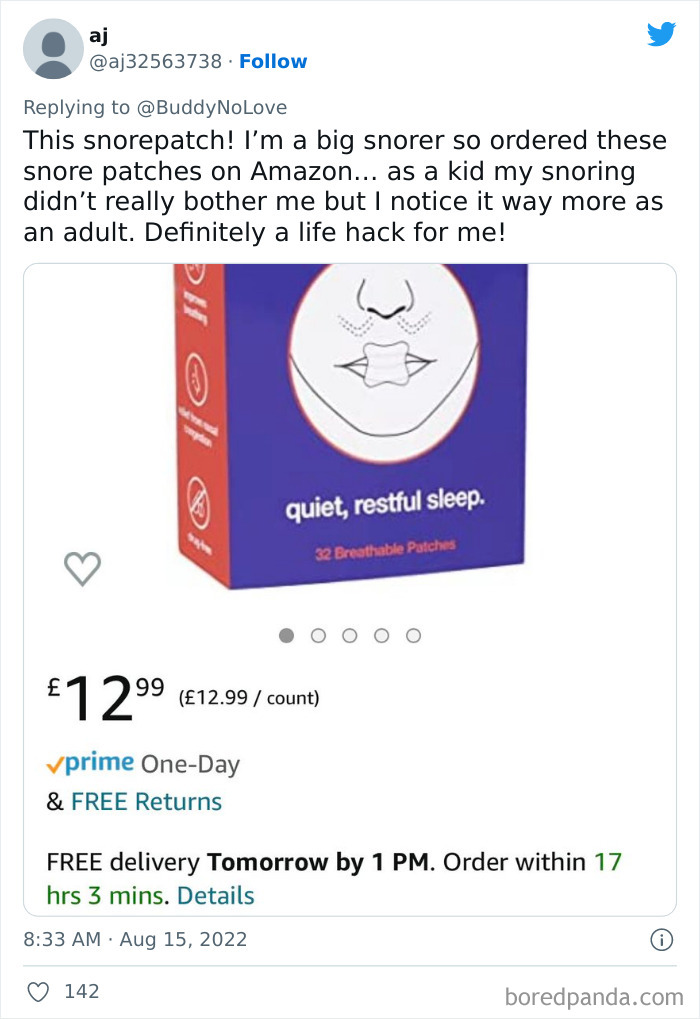
Task: Open the snore patch product image
Action: pyautogui.click(x=350, y=420)
